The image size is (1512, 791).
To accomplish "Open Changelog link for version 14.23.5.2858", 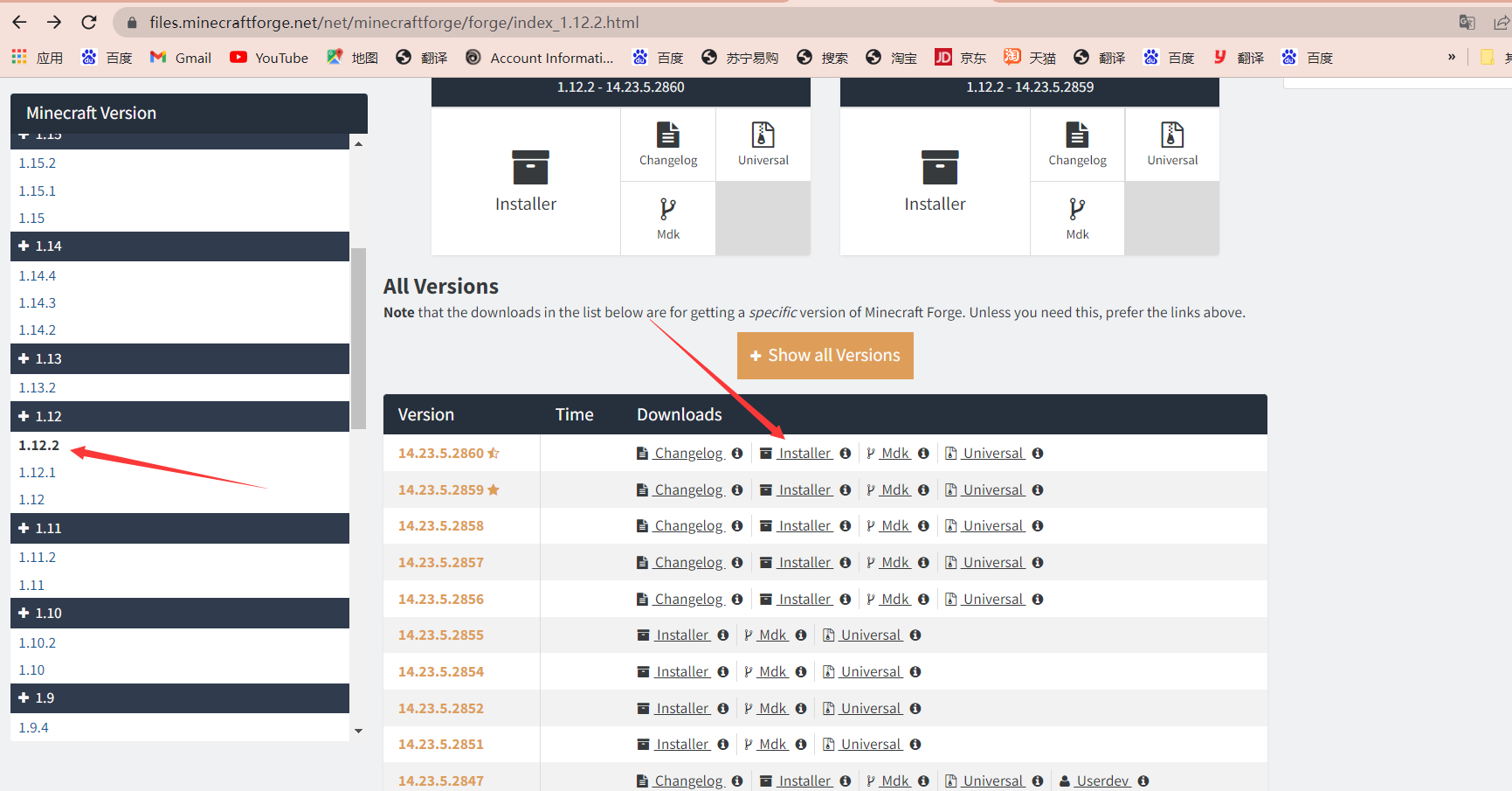I will pos(680,526).
